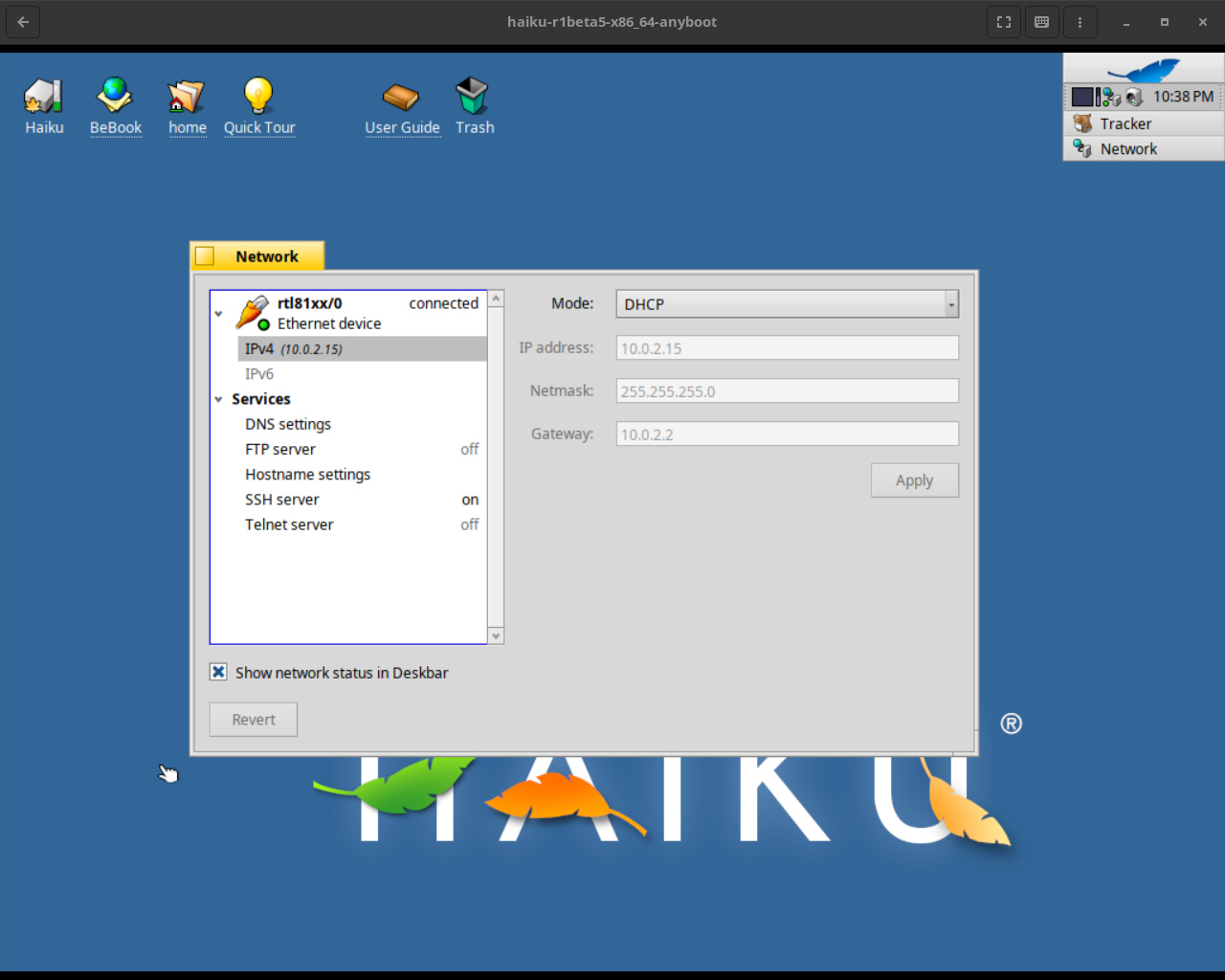
Task: Open the Trash
Action: 474,95
